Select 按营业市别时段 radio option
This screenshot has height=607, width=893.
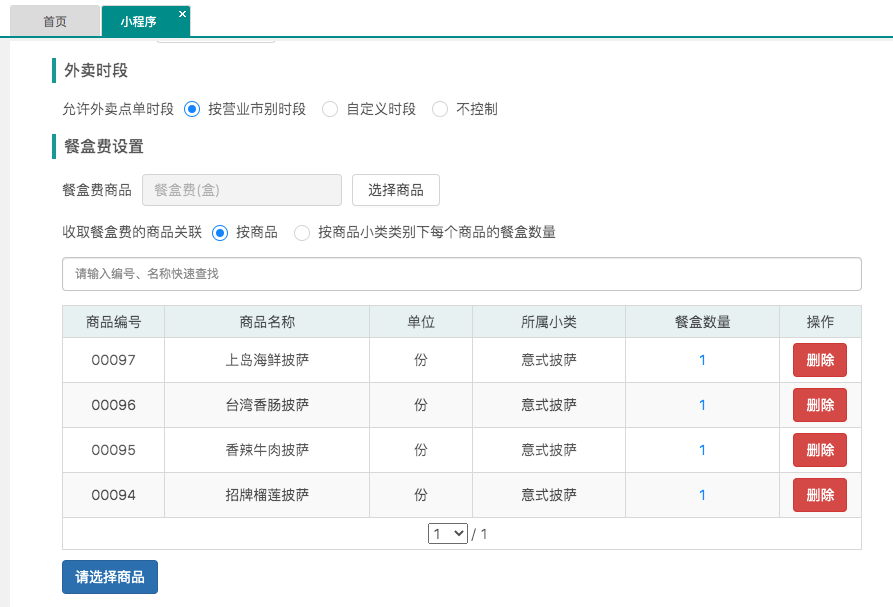coord(192,109)
